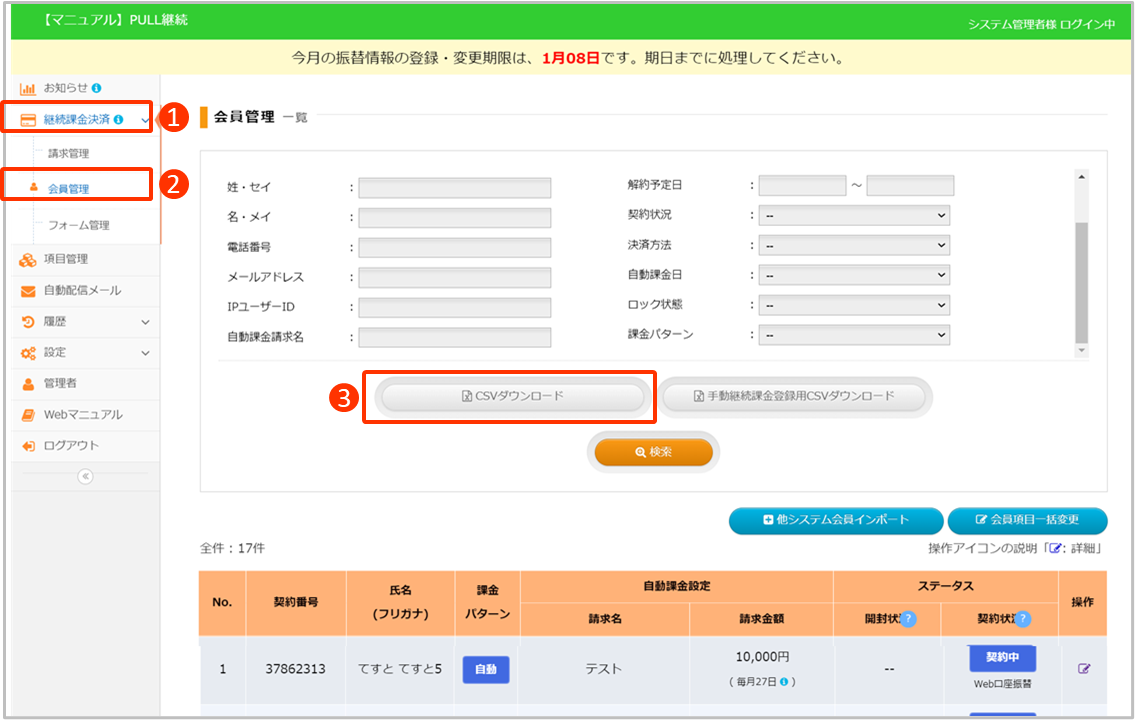This screenshot has height=720, width=1135.
Task: Click the search form vertical scrollbar
Action: pos(1080,280)
